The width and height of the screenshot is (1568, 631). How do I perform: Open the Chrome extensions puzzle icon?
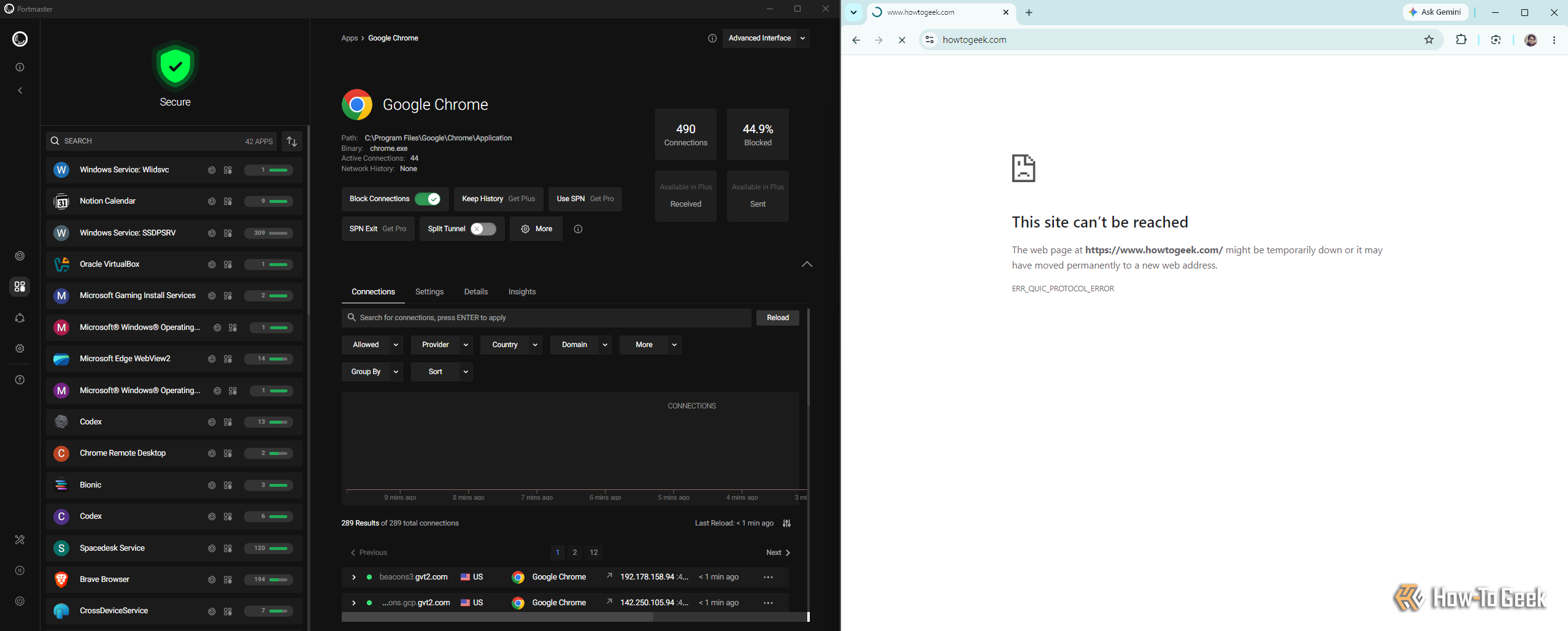pos(1461,40)
